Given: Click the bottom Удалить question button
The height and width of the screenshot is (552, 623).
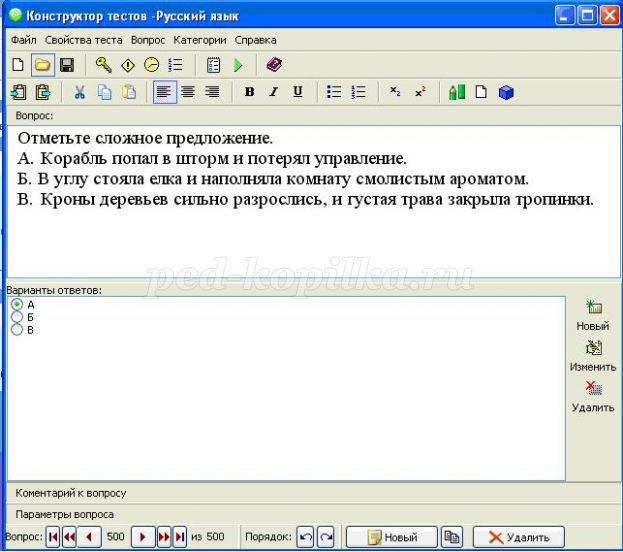Looking at the screenshot, I should pyautogui.click(x=518, y=537).
